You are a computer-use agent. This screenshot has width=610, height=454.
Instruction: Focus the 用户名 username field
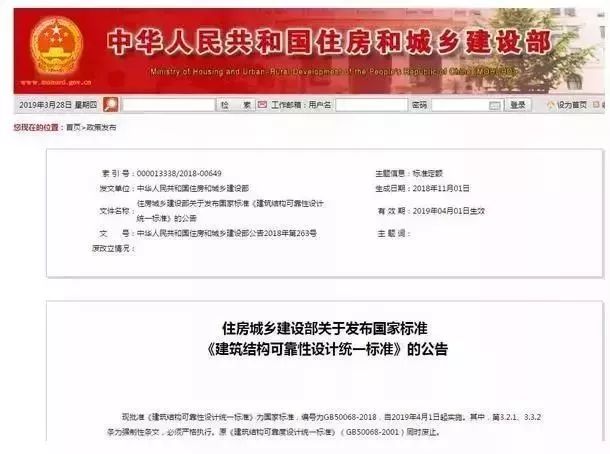371,105
